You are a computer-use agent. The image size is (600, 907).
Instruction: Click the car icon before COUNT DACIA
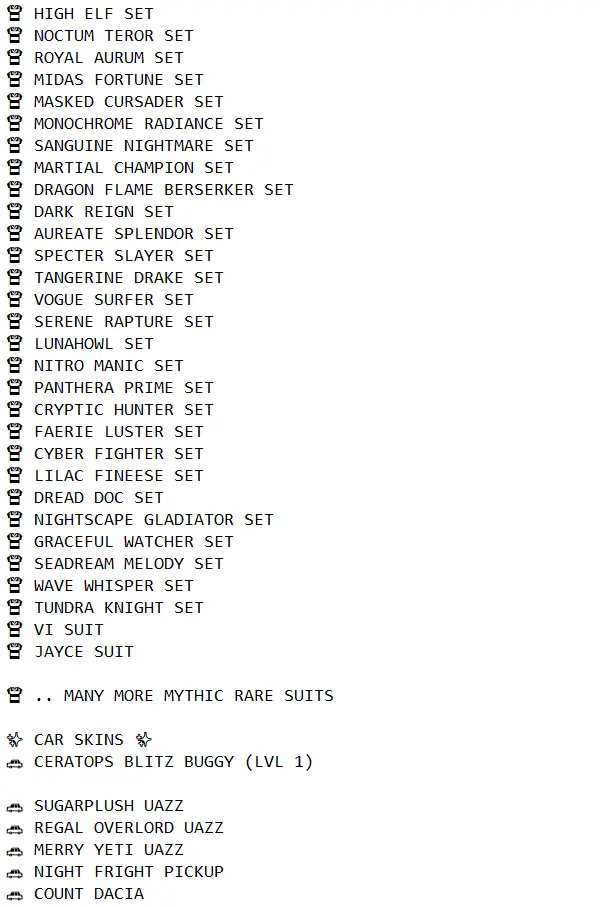click(x=14, y=894)
